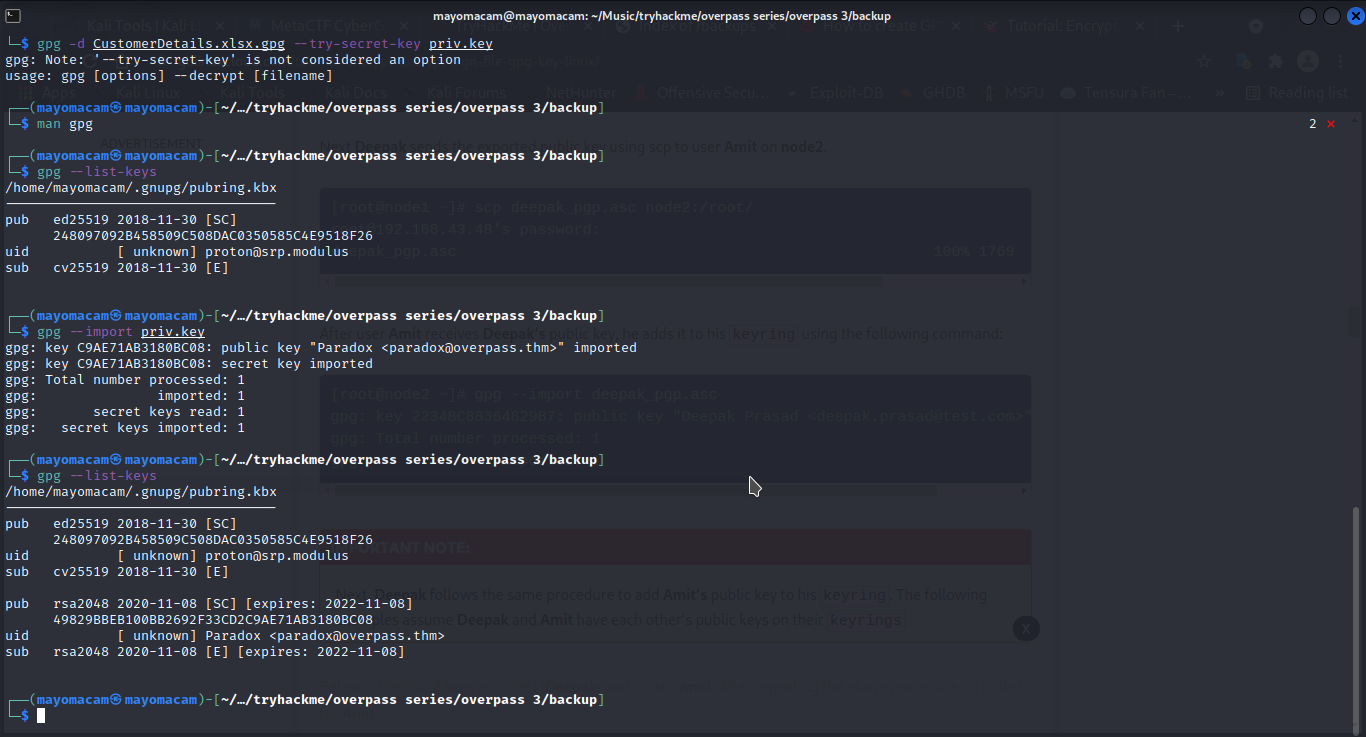Click the "gpg --import" command text
Image resolution: width=1366 pixels, height=737 pixels.
click(85, 332)
